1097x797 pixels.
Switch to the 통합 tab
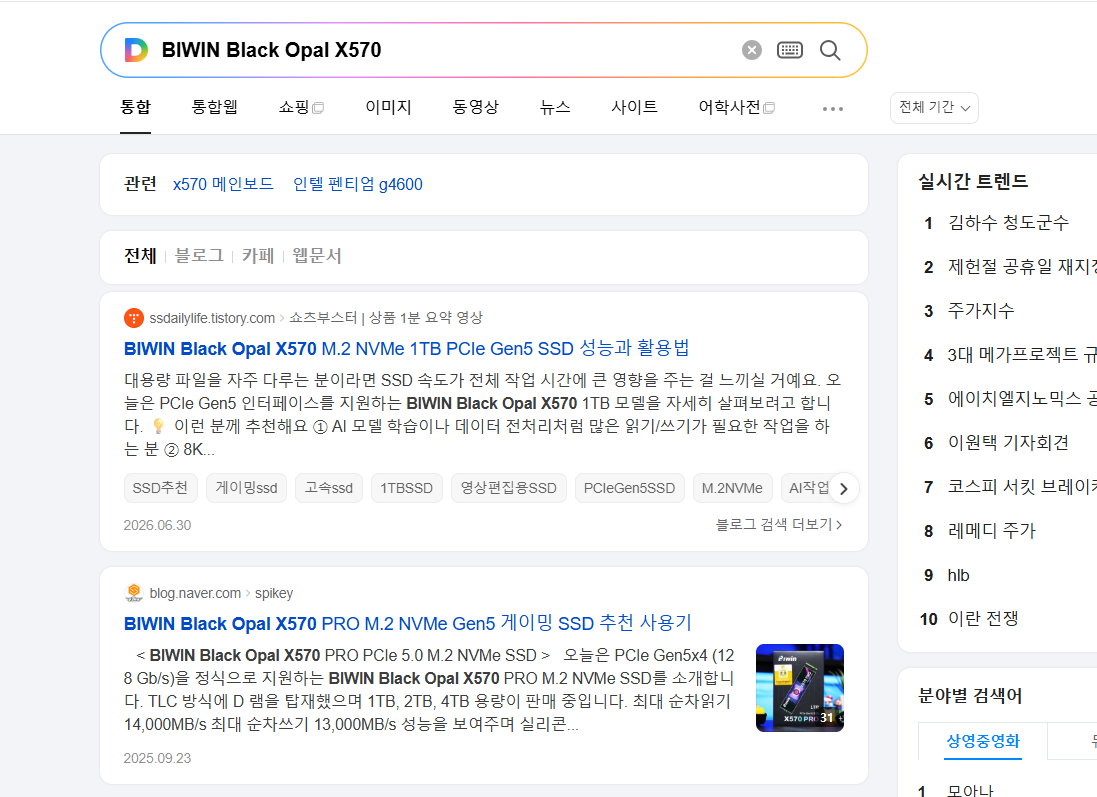(136, 107)
